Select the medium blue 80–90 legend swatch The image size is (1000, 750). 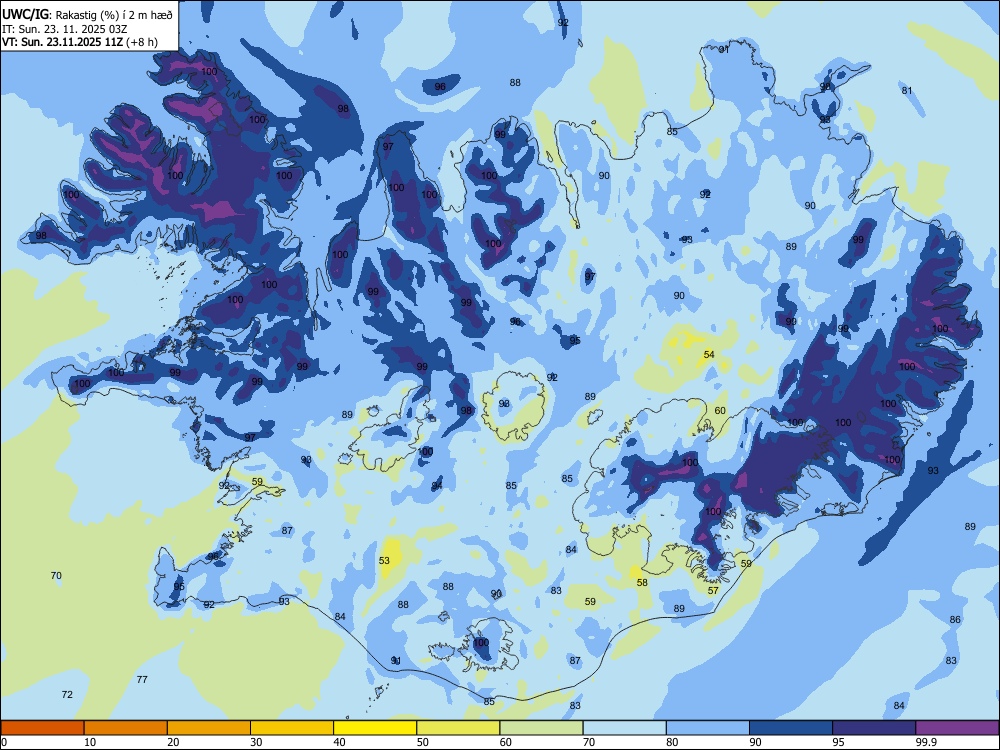coord(708,728)
